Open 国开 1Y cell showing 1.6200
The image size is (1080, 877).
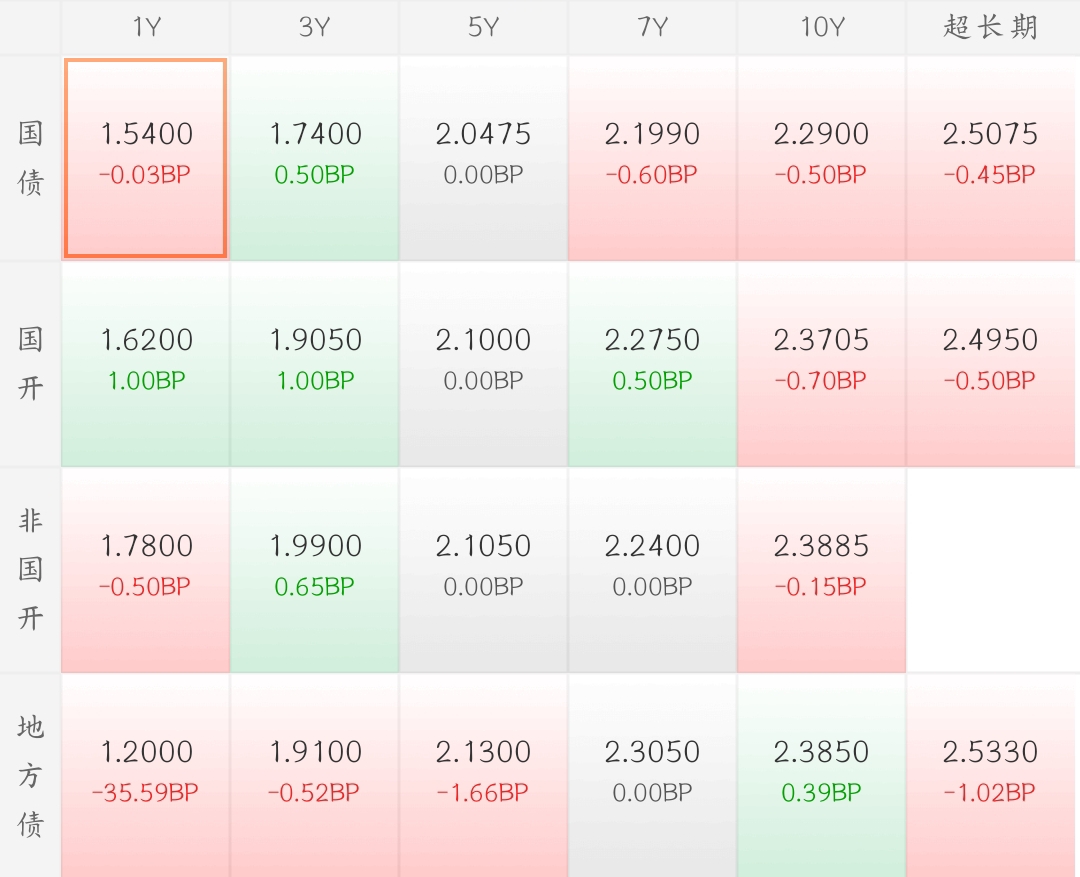point(145,364)
